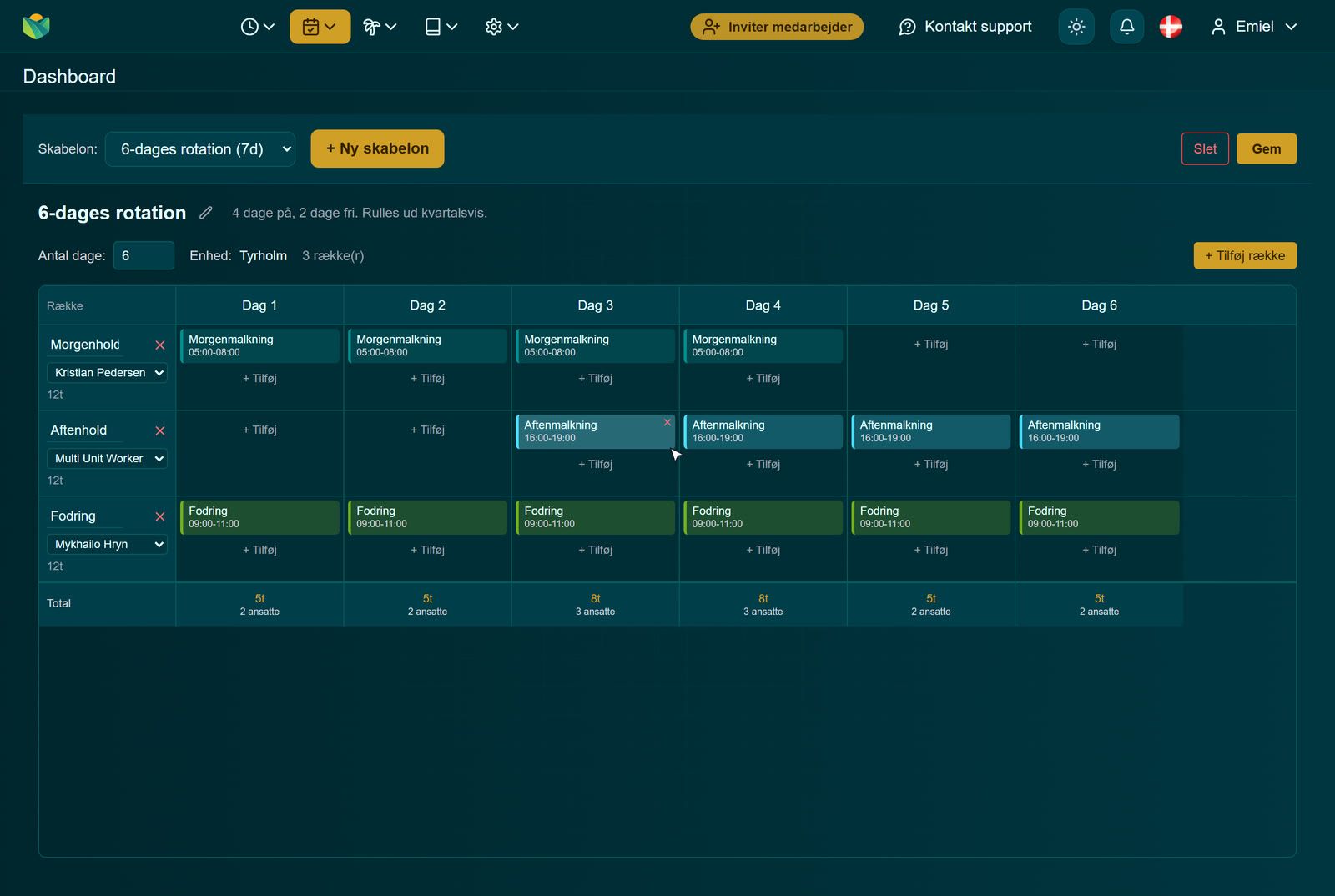Add shift to Aftenhold on Dag 1

[259, 430]
